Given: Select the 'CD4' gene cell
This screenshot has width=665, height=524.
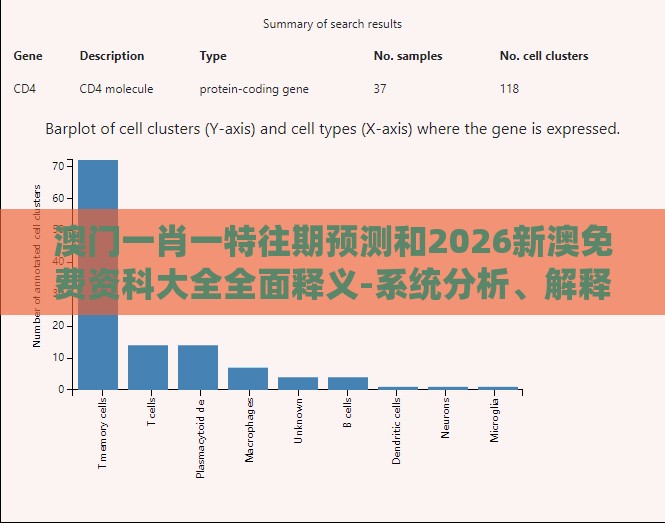Looking at the screenshot, I should click(25, 89).
